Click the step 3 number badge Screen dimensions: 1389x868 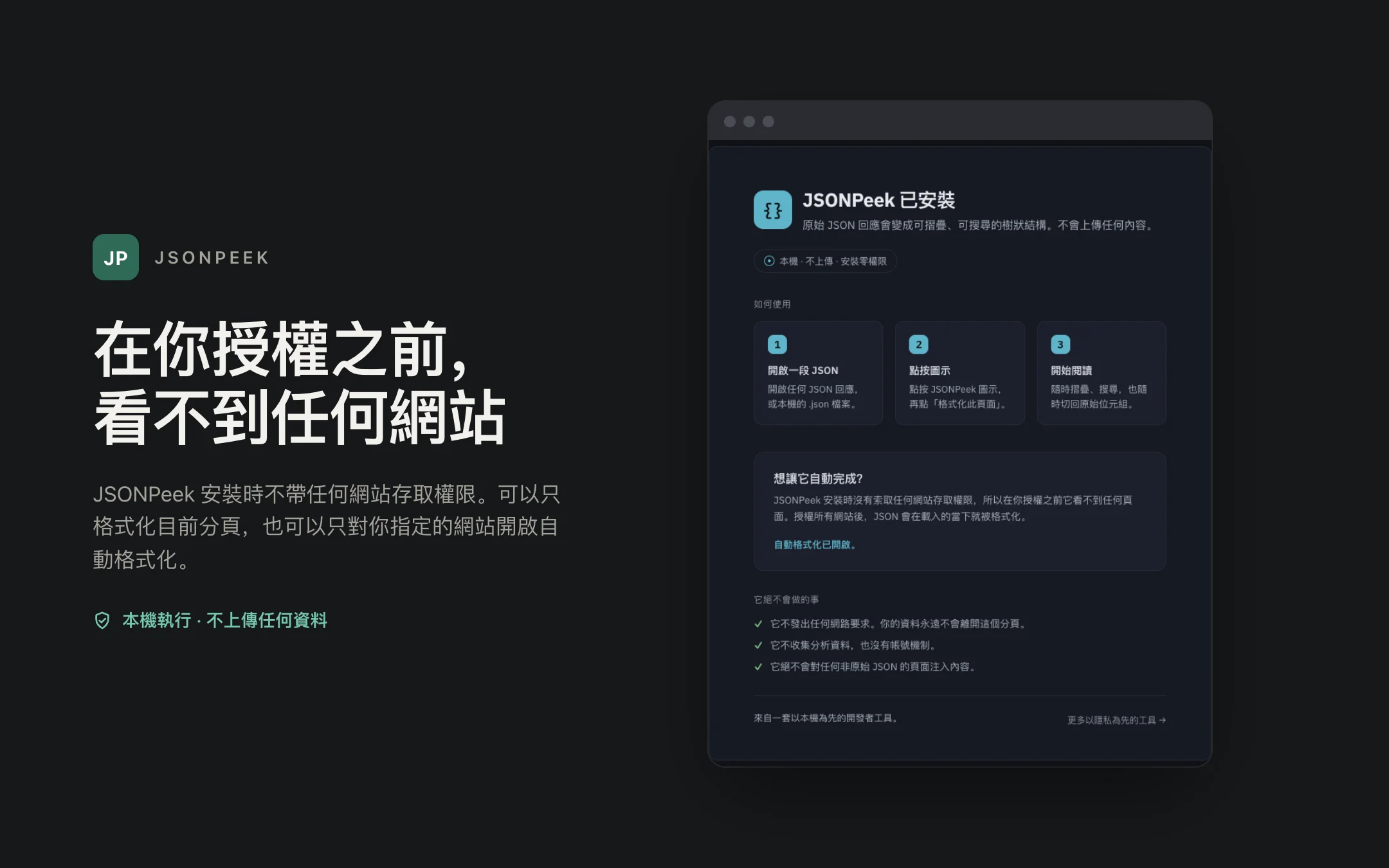pyautogui.click(x=1060, y=345)
